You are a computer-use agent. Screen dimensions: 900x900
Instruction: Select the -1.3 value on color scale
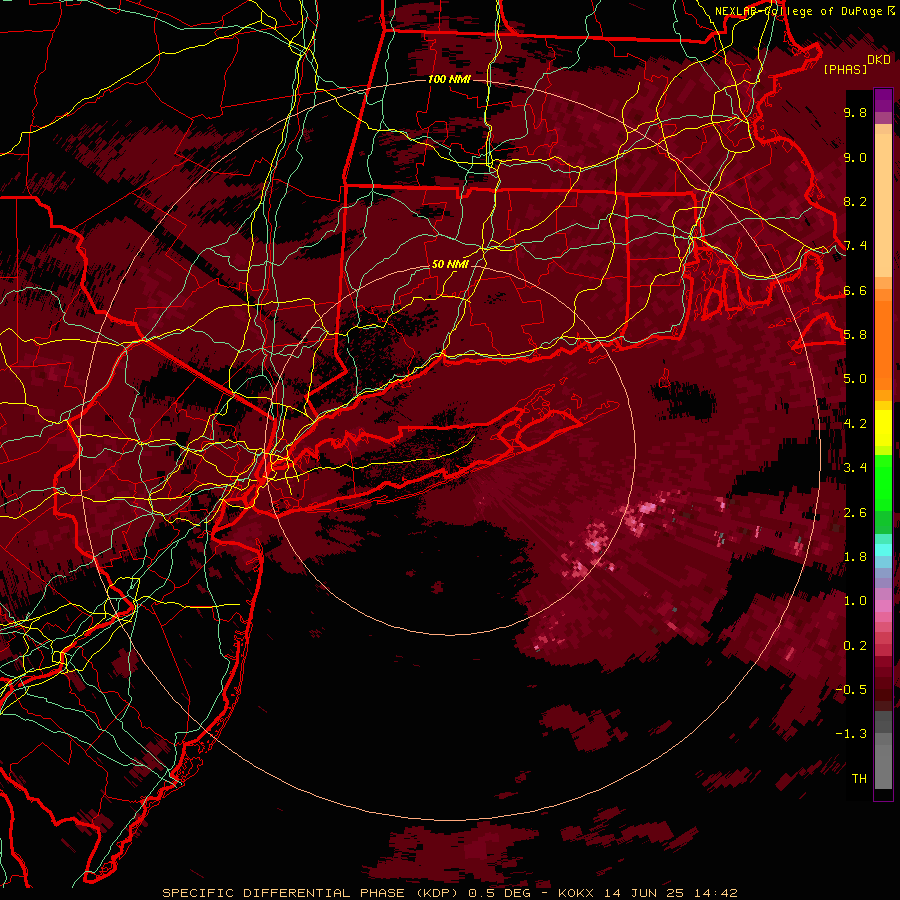pyautogui.click(x=851, y=734)
